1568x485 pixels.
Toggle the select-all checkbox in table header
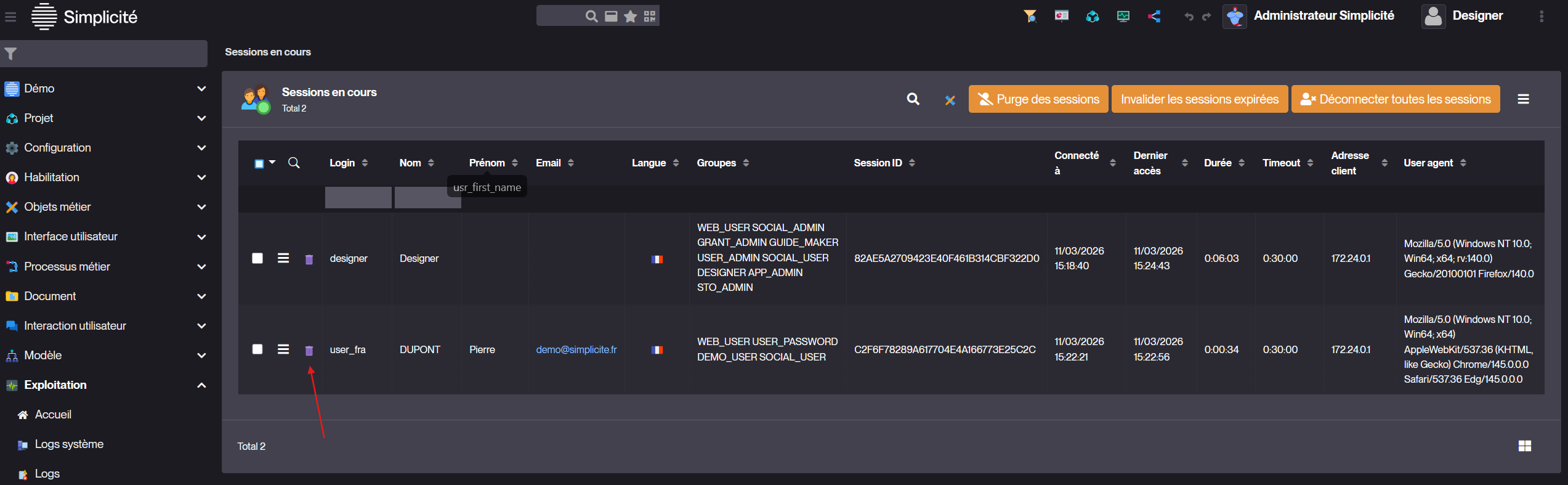[x=259, y=163]
